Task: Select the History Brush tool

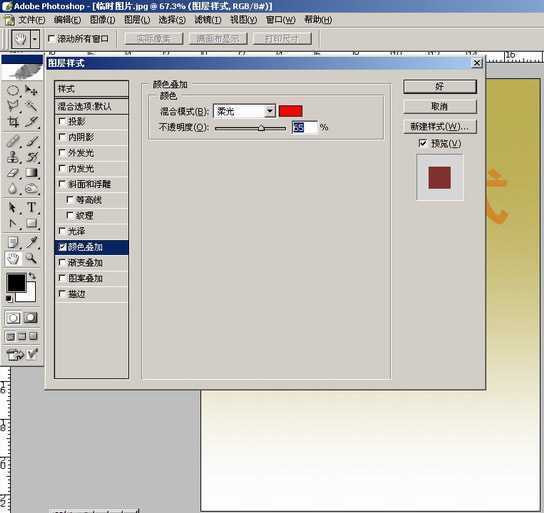Action: tap(31, 157)
